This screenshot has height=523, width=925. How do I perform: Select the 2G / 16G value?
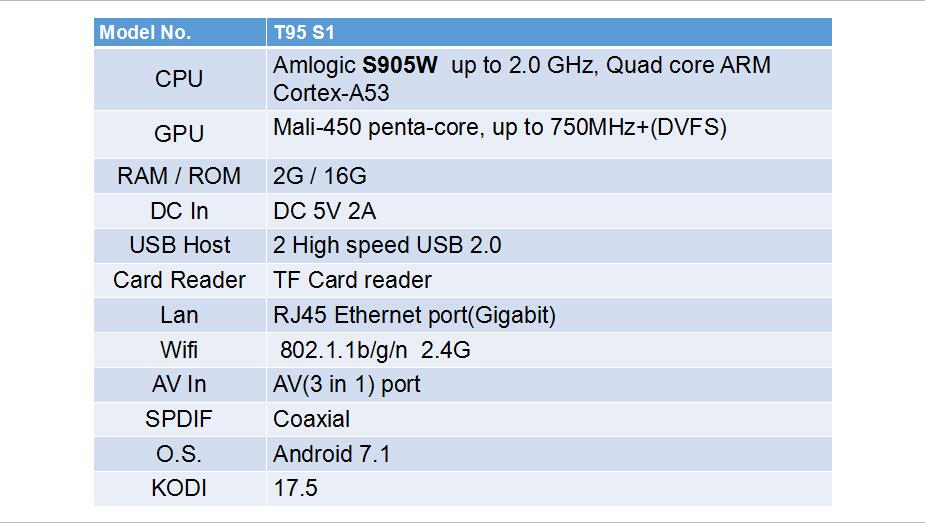319,176
